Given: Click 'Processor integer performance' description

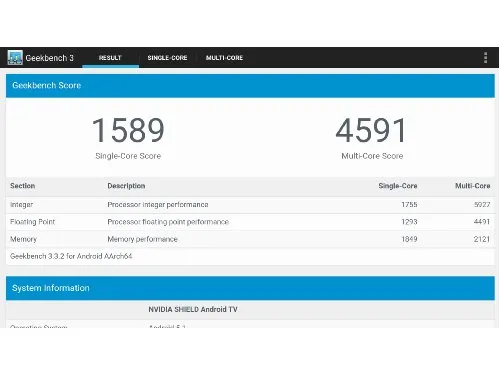Looking at the screenshot, I should [158, 205].
